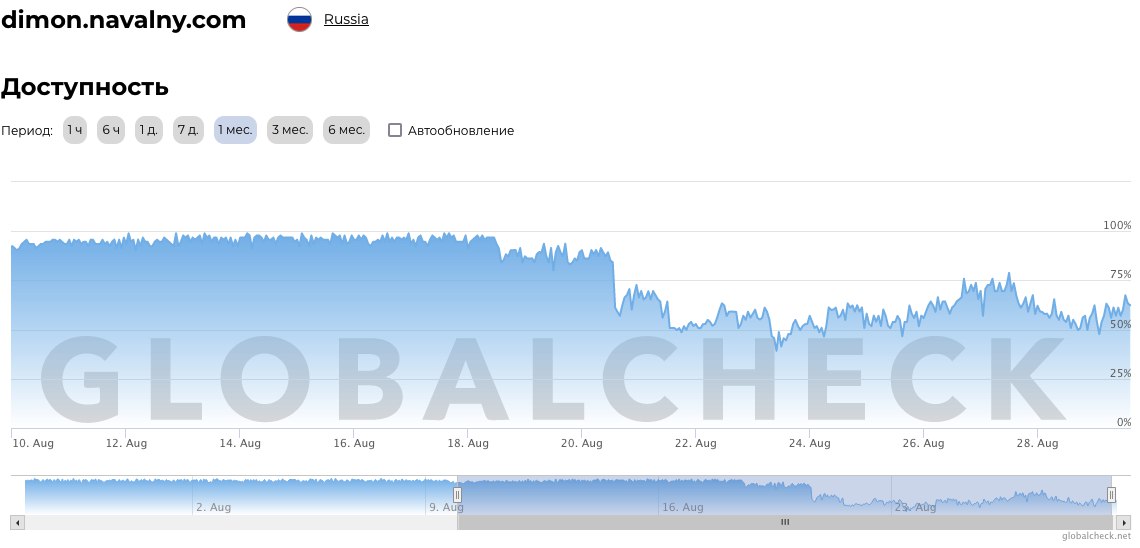Click the 18. Aug axis label
Image resolution: width=1140 pixels, height=548 pixels.
(468, 443)
